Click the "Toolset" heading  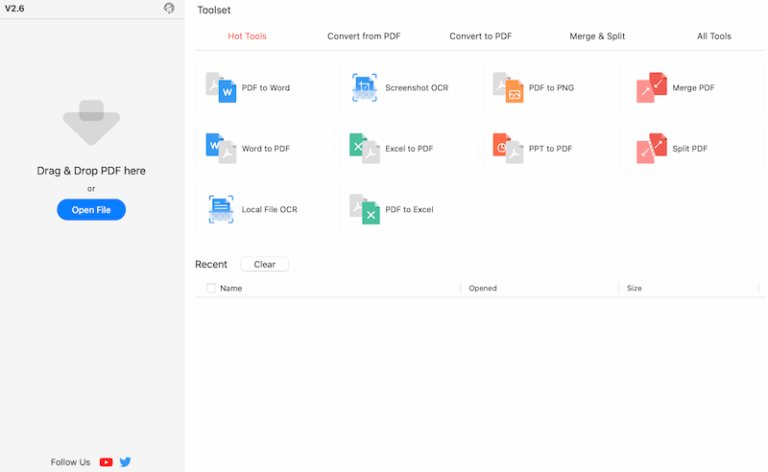coord(214,10)
